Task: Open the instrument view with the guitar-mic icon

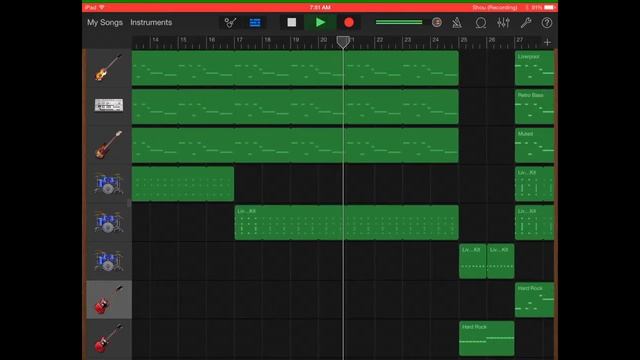Action: coord(230,22)
